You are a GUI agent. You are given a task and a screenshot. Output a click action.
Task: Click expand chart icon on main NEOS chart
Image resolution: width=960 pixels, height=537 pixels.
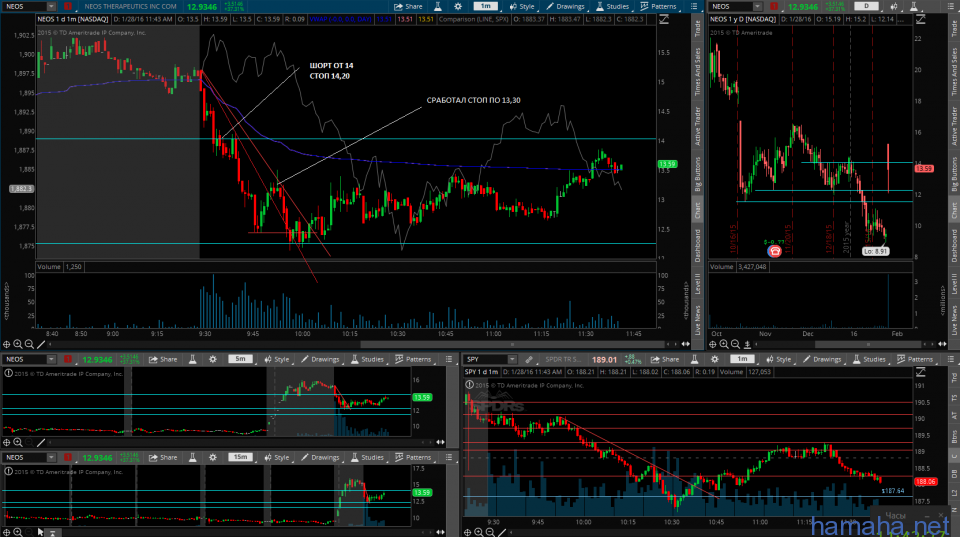tap(664, 20)
